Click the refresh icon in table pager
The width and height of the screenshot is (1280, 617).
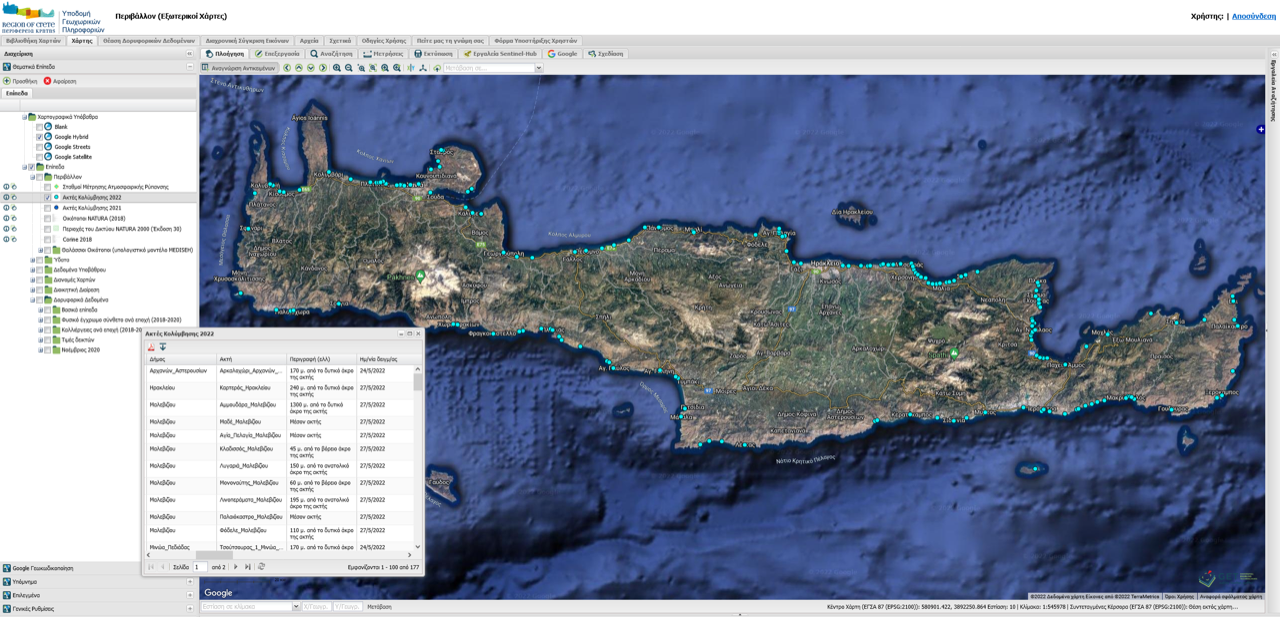[262, 567]
